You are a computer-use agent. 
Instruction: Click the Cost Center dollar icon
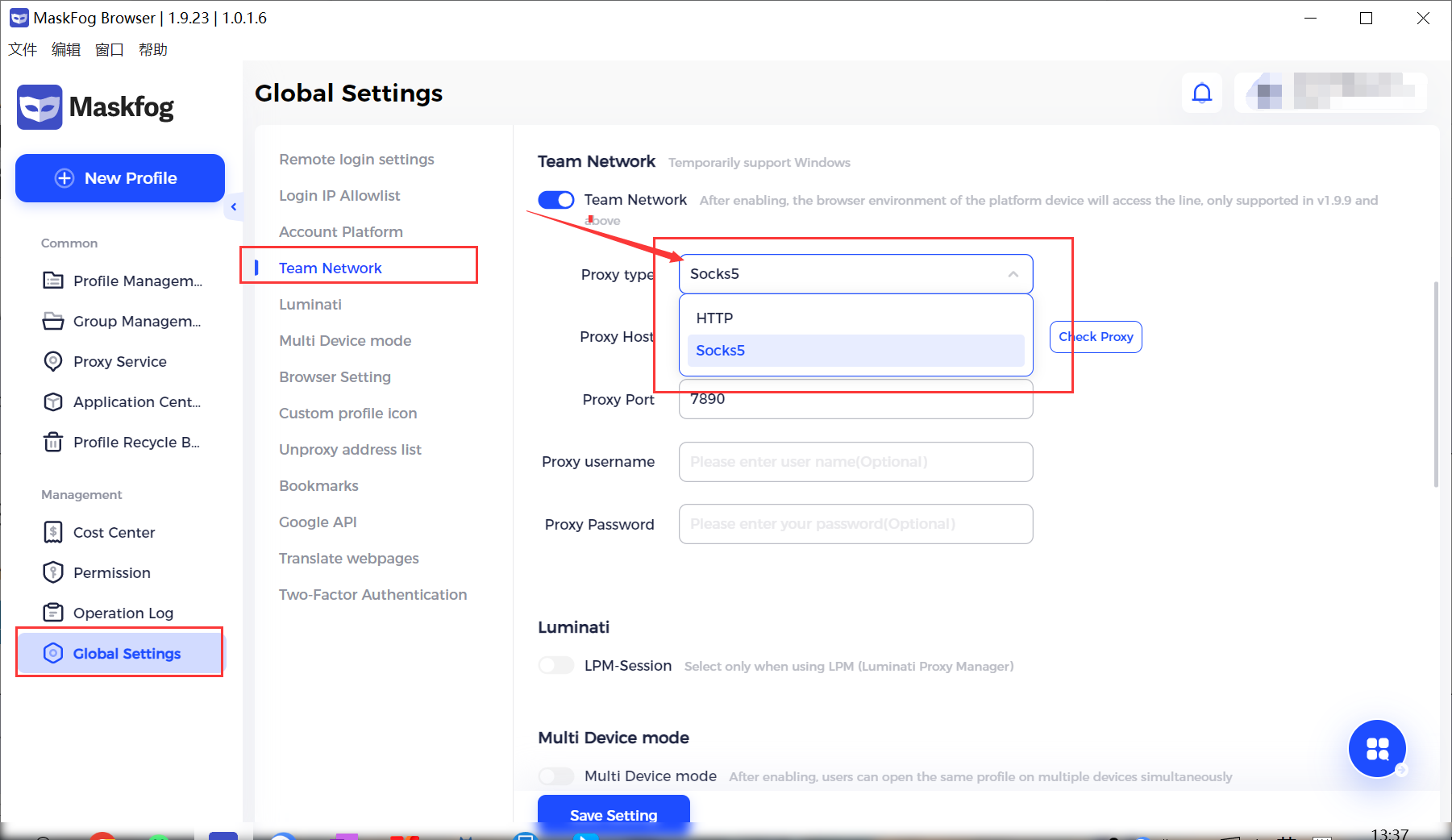53,532
